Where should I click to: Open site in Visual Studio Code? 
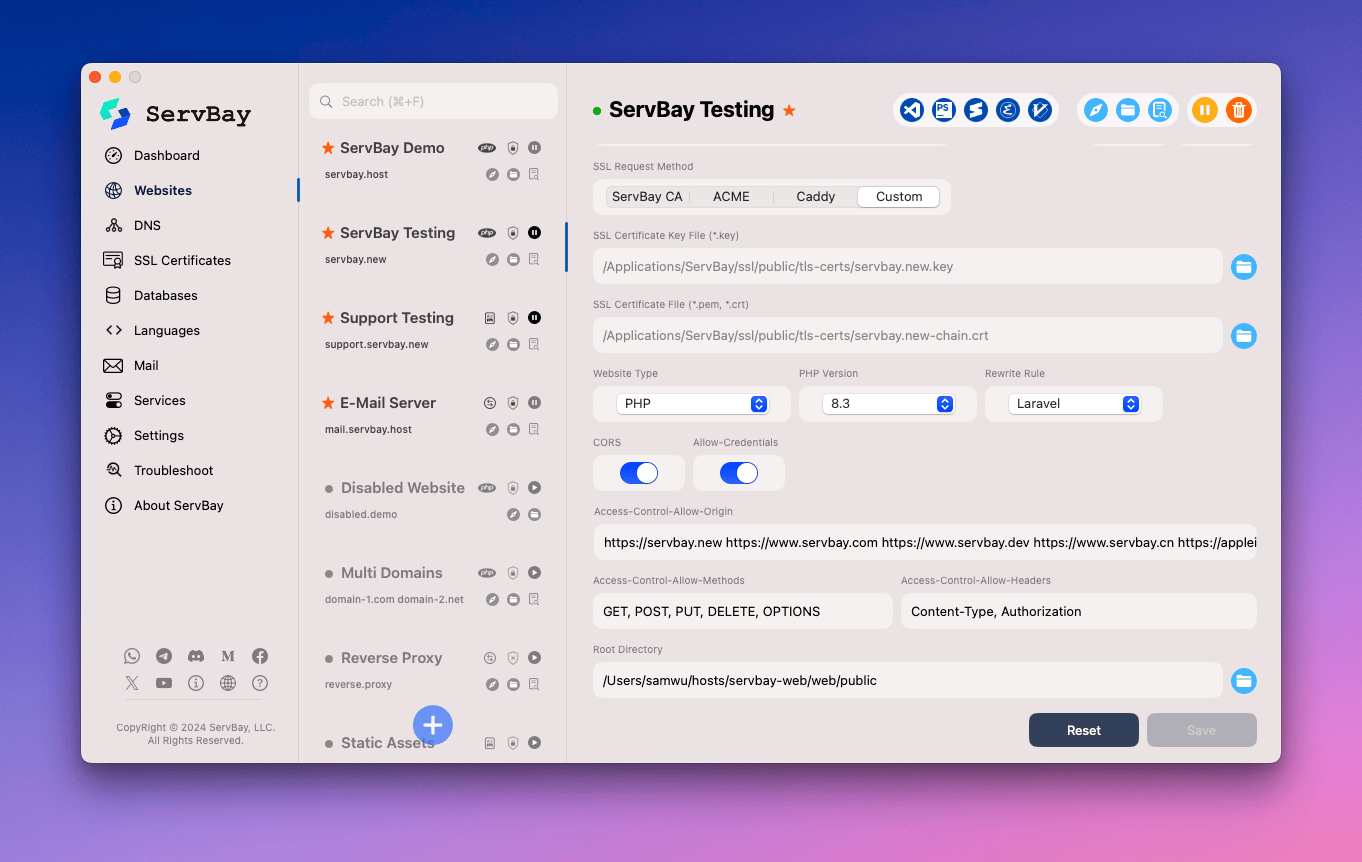[911, 110]
